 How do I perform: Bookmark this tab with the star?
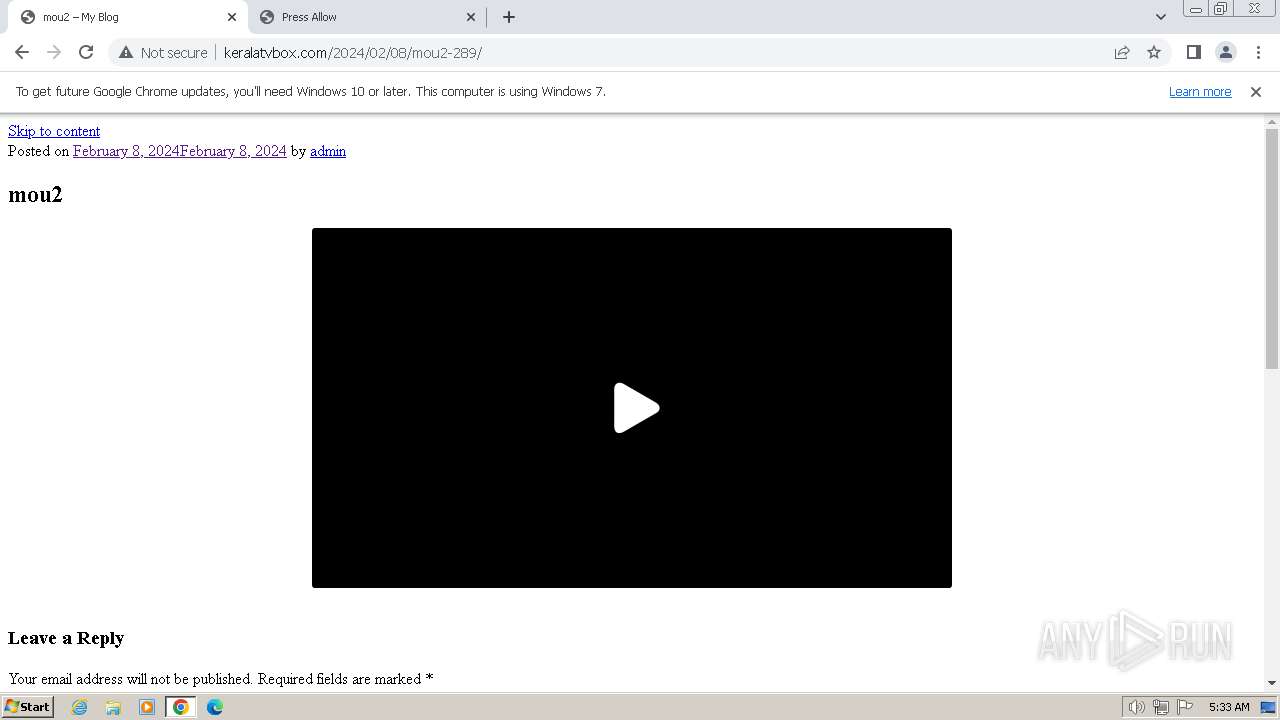(x=1154, y=52)
